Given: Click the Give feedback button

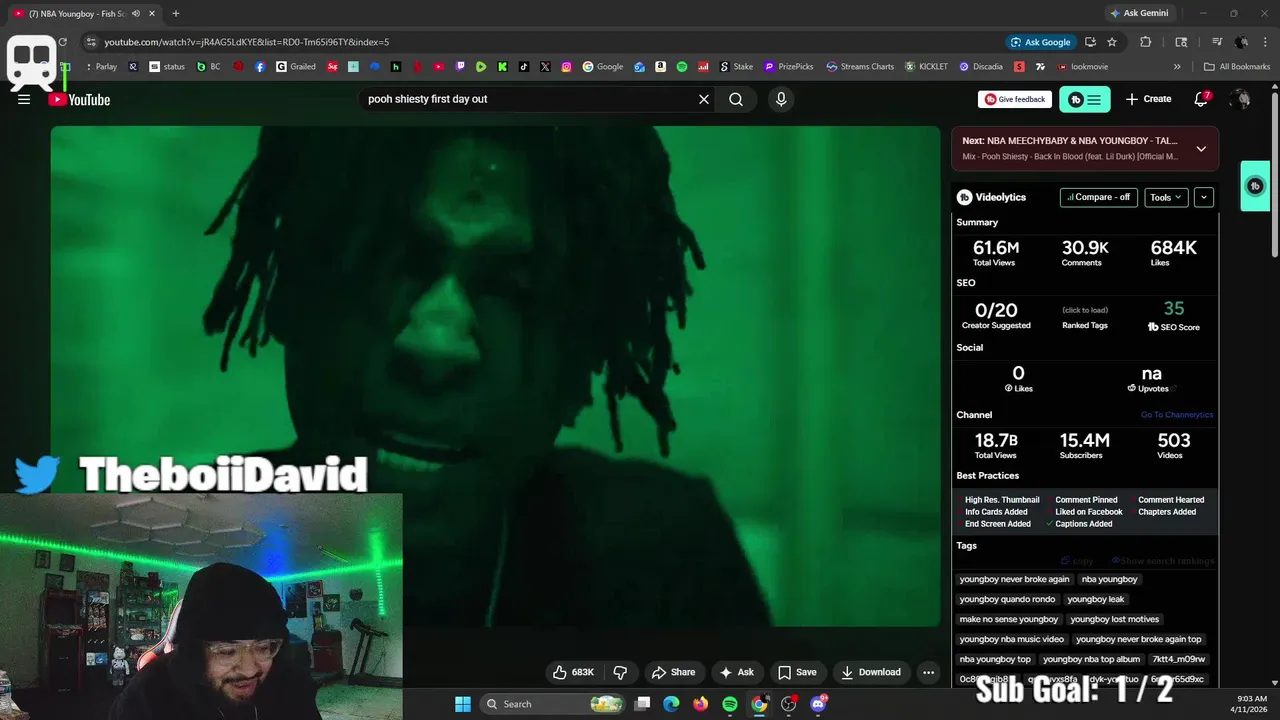Looking at the screenshot, I should point(1015,99).
